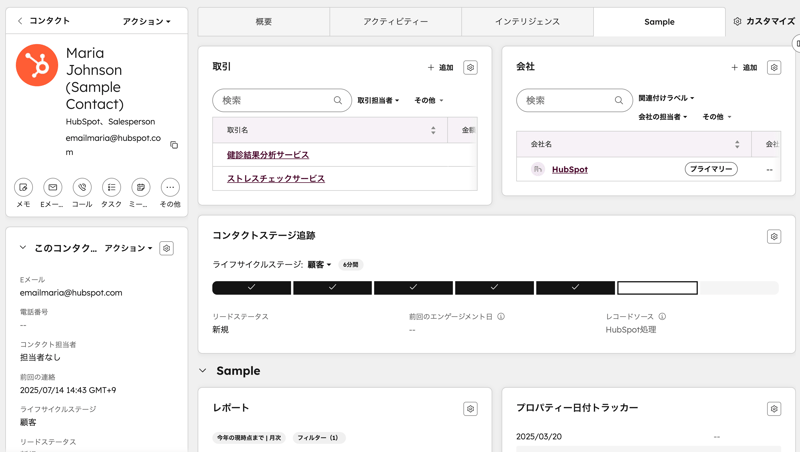Screen dimensions: 800x452
Task: Click 追加 in the 会社 card
Action: 745,68
